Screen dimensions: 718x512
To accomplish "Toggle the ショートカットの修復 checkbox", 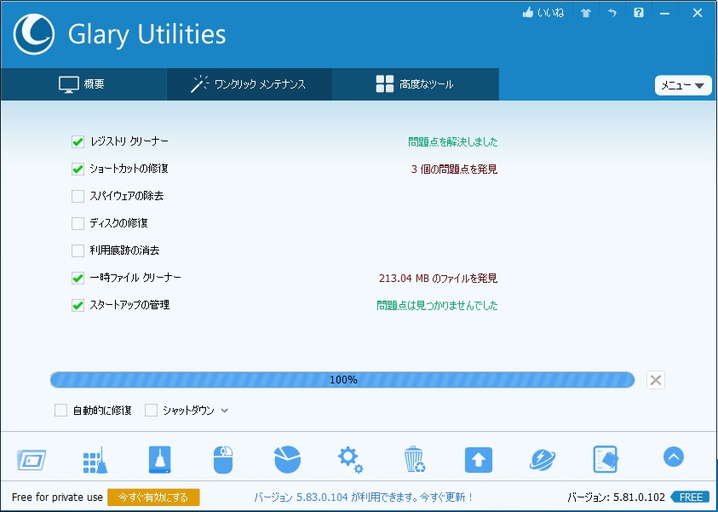I will [78, 169].
